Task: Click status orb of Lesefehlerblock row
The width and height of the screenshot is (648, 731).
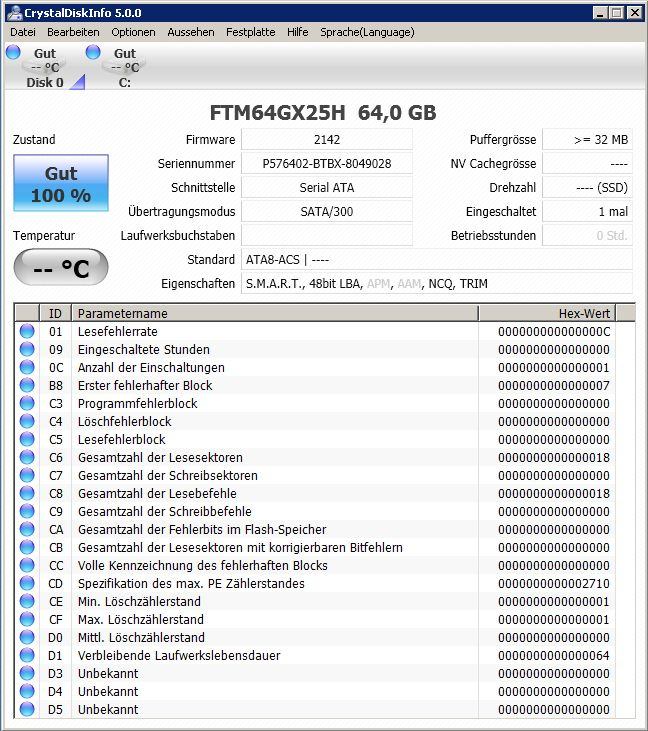Action: pyautogui.click(x=27, y=439)
